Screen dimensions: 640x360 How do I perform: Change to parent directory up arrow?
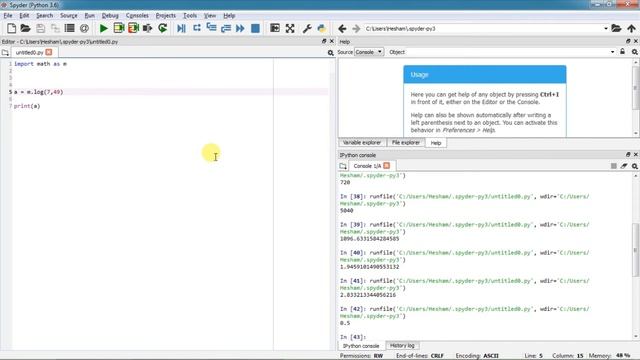[631, 29]
